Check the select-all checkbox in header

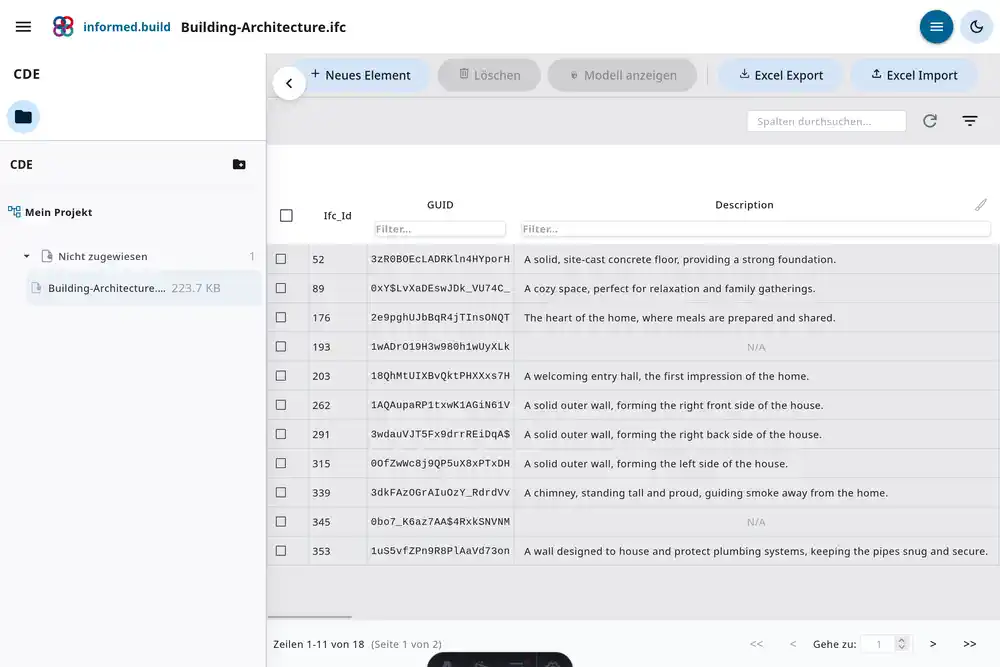coord(286,215)
